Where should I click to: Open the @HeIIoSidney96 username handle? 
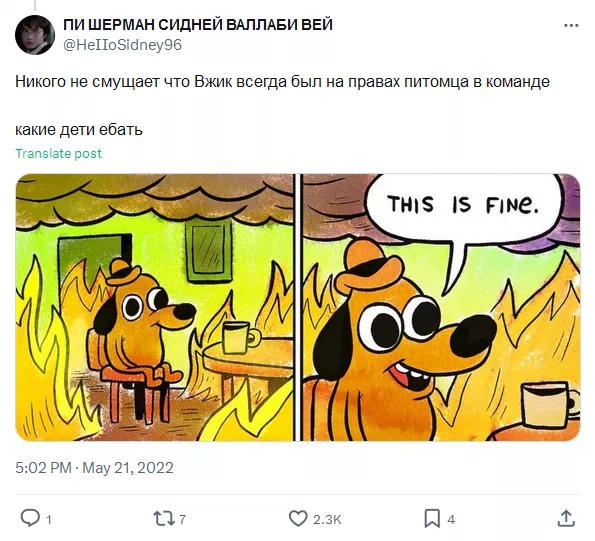(x=123, y=45)
